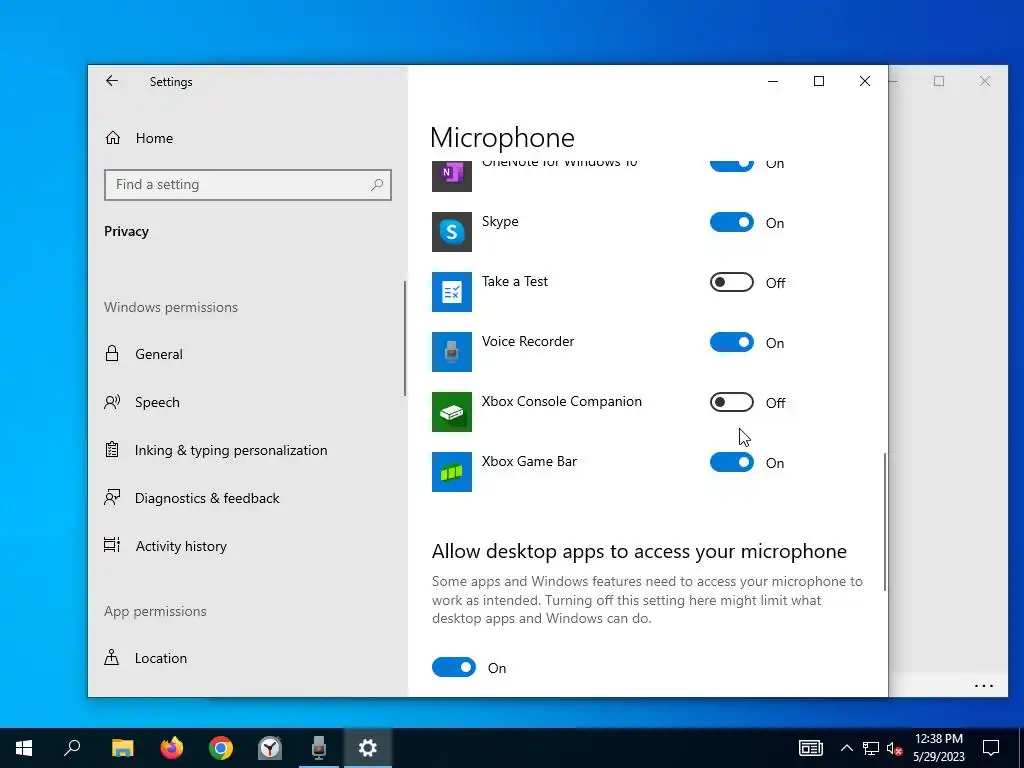The image size is (1024, 768).
Task: Open the clock showing 12:38 PM
Action: coord(938,748)
